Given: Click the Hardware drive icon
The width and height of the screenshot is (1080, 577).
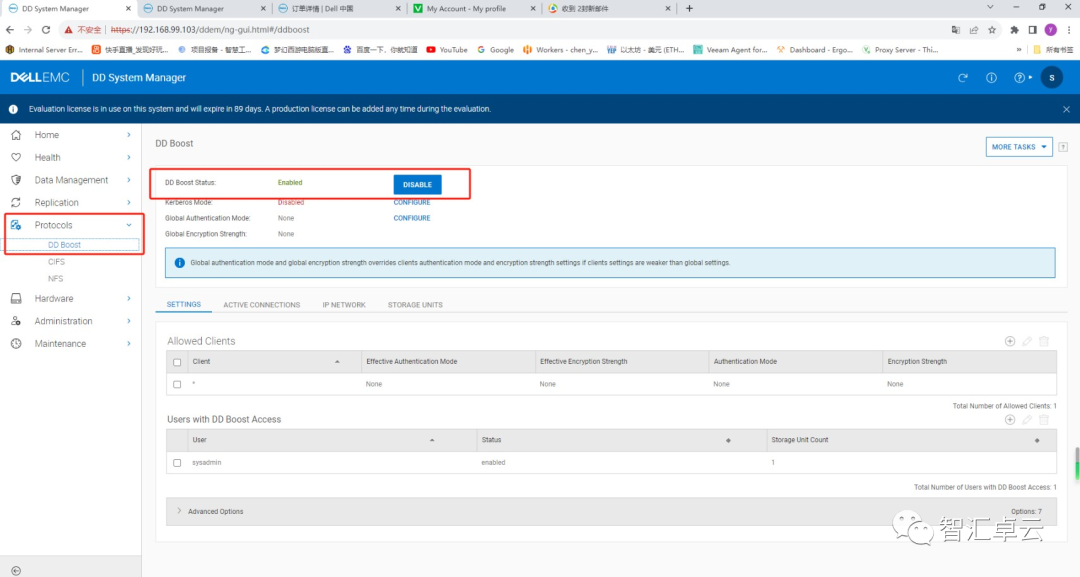Looking at the screenshot, I should (x=16, y=299).
